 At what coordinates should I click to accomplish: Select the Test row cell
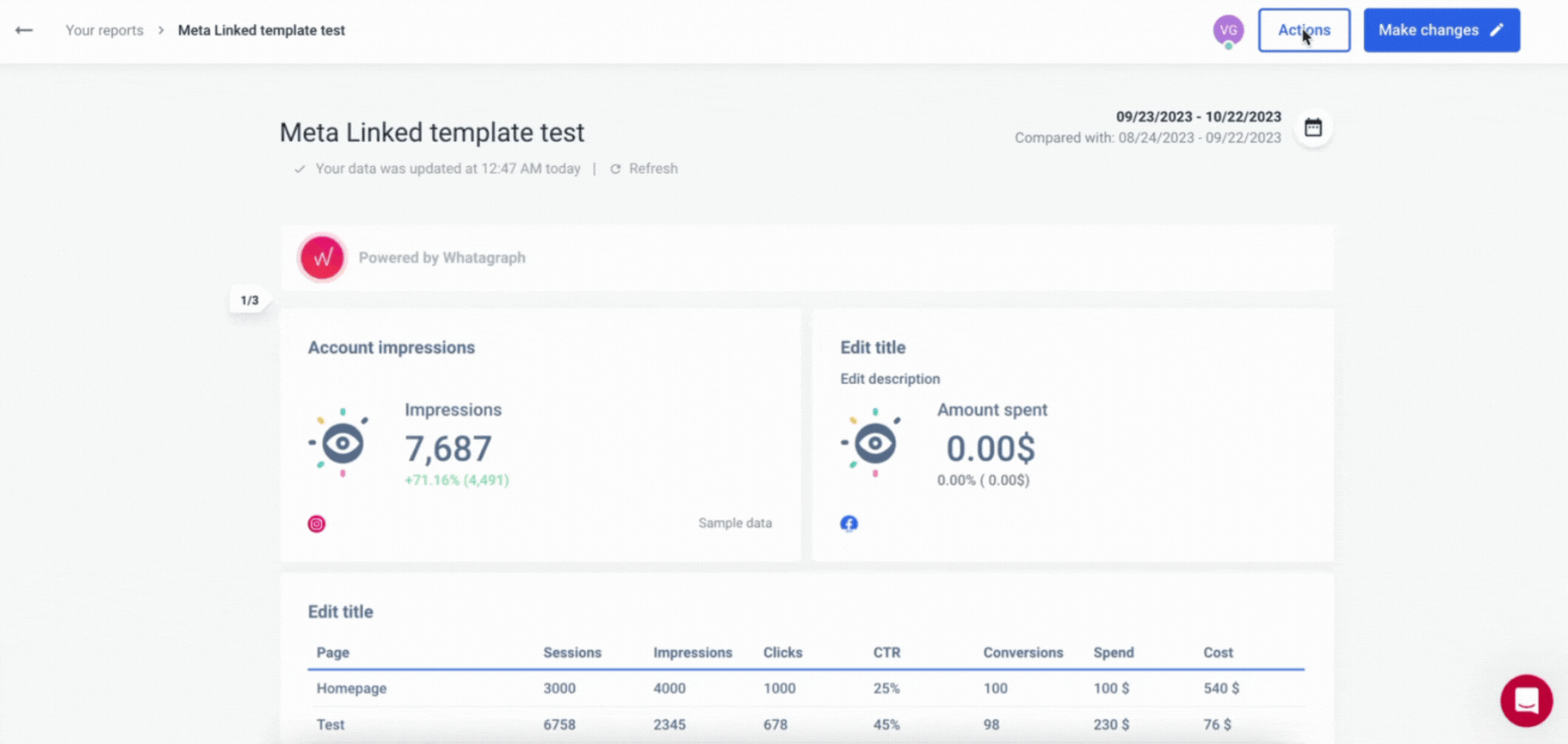[330, 725]
